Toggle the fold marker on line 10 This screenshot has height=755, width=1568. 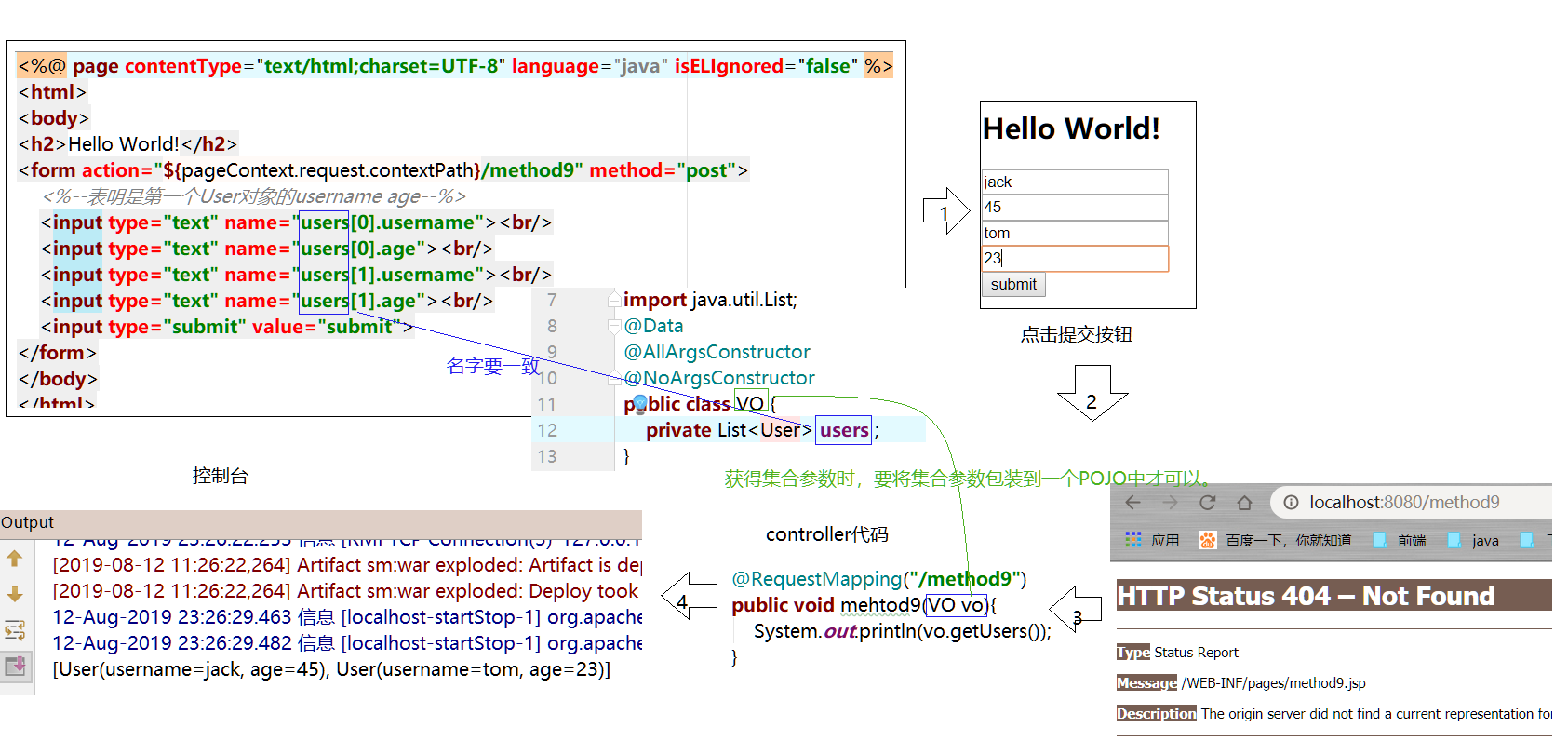pyautogui.click(x=614, y=378)
